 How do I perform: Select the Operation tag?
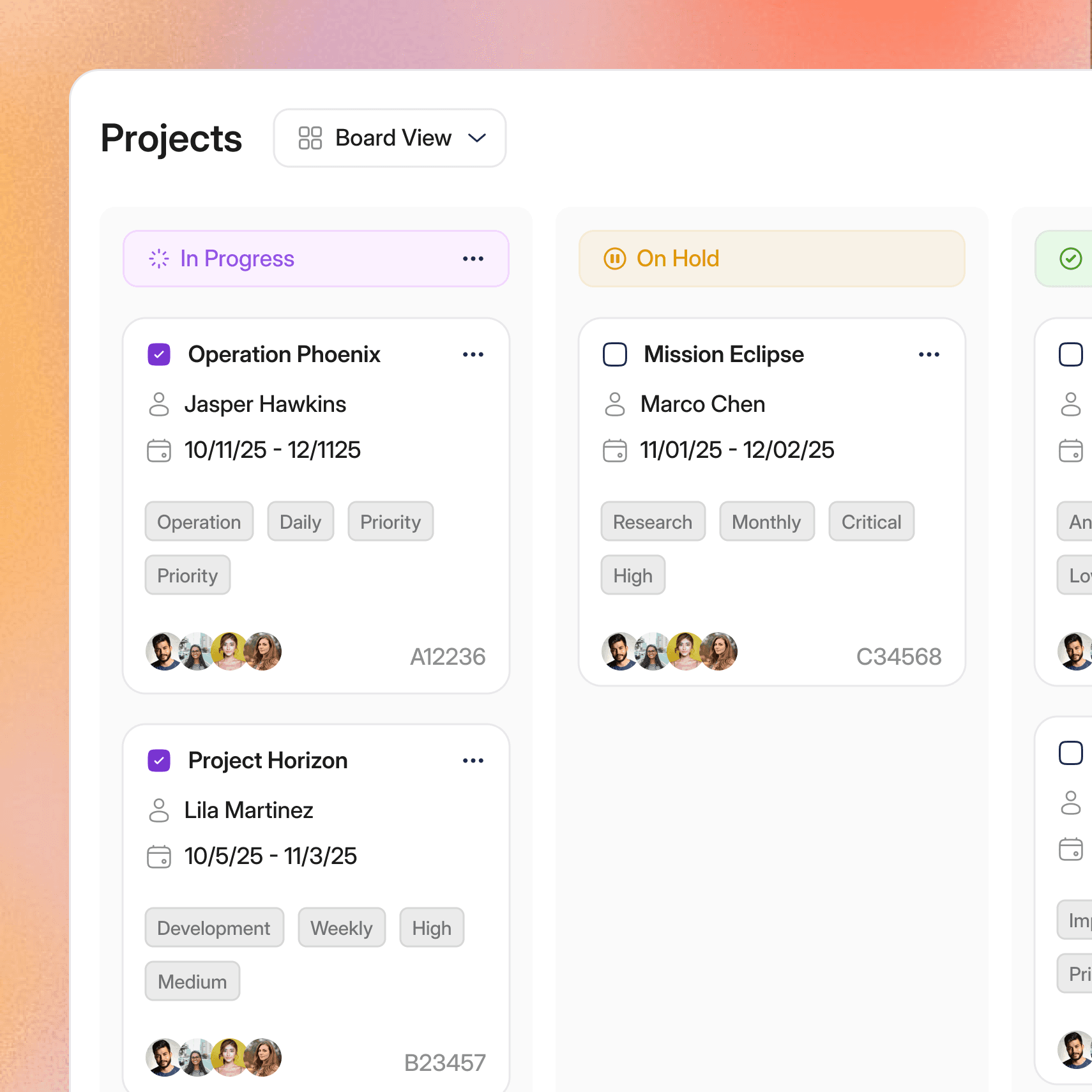click(x=199, y=522)
